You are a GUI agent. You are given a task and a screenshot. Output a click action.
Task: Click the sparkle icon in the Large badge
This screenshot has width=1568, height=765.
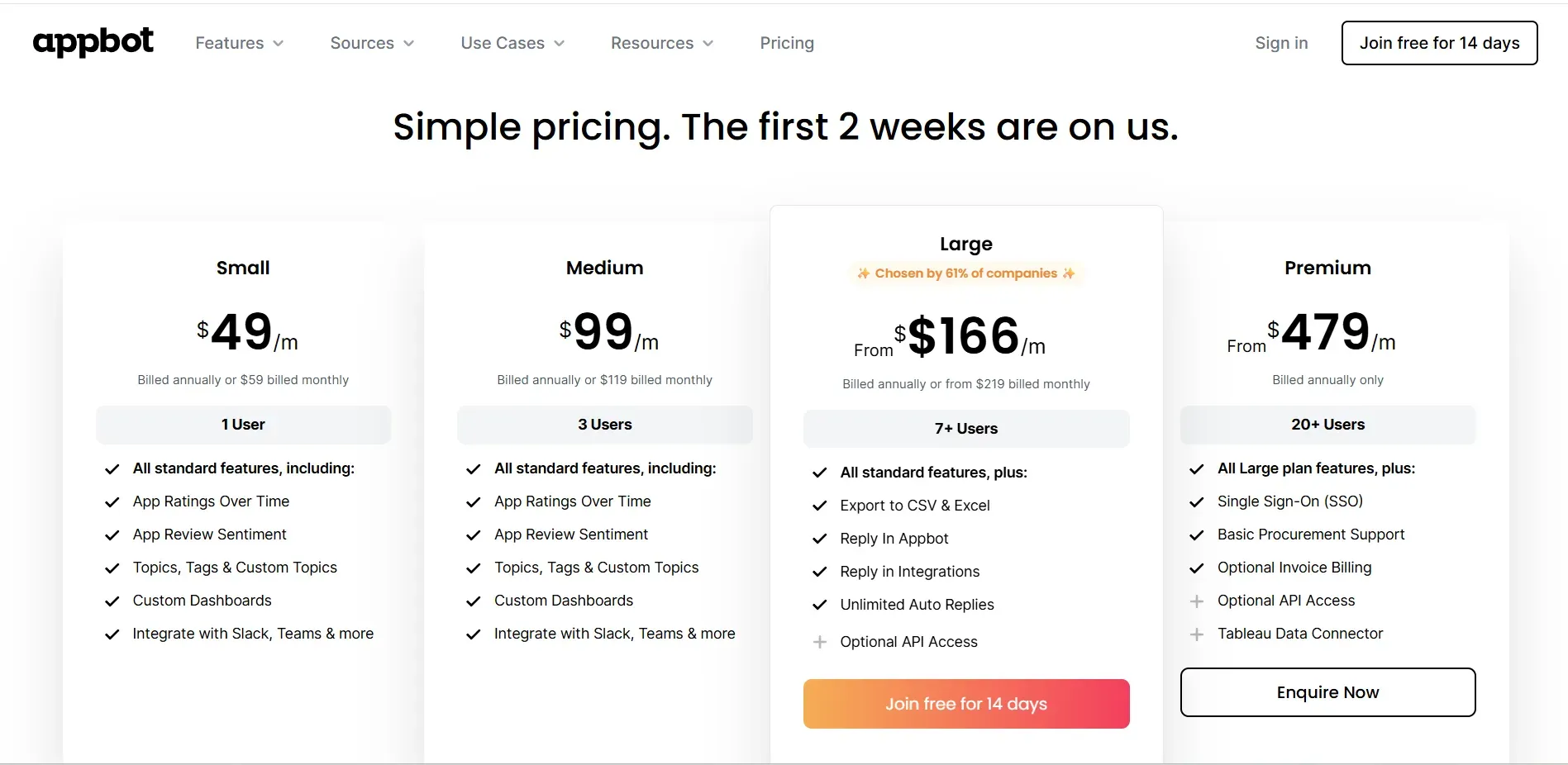pos(861,273)
